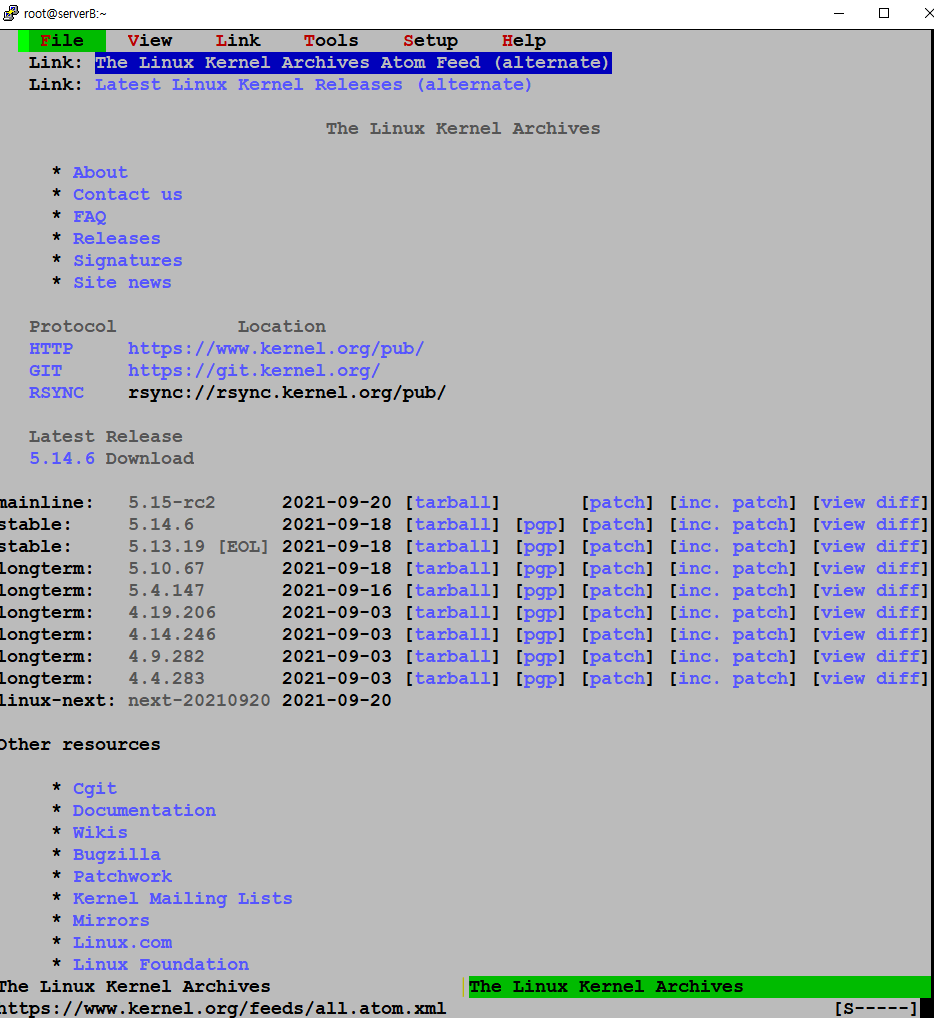Click tarball link for stable 5.14.6
934x1018 pixels.
click(x=452, y=525)
